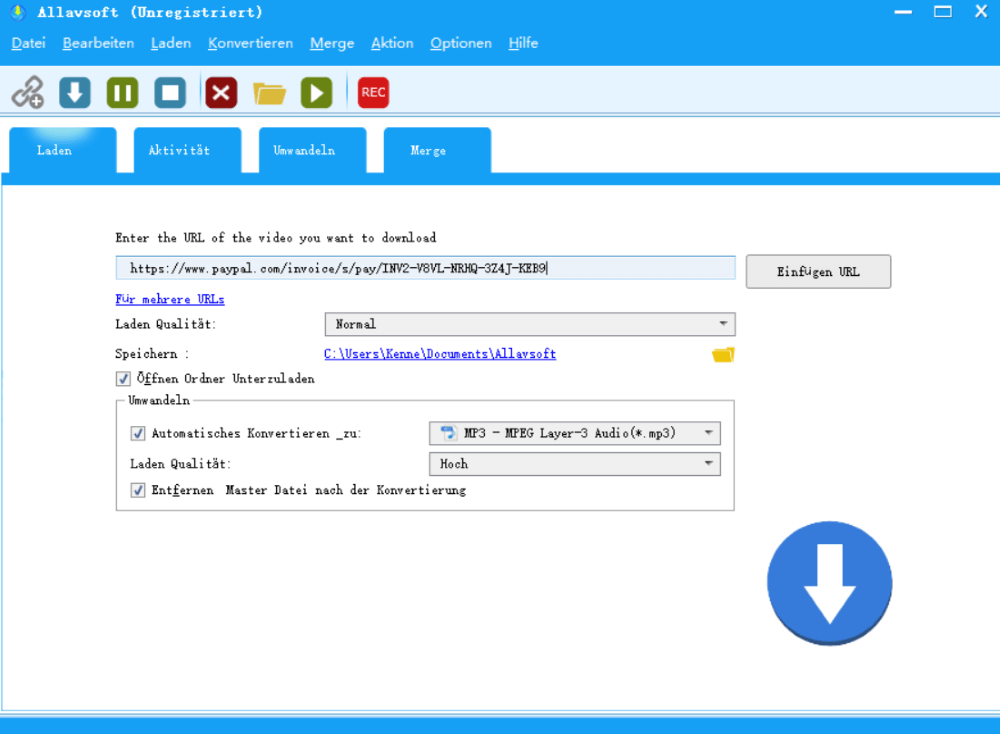Viewport: 1000px width, 734px height.
Task: Open the C:\Users\Kenne\Documents\Allavsoft path link
Action: [440, 354]
